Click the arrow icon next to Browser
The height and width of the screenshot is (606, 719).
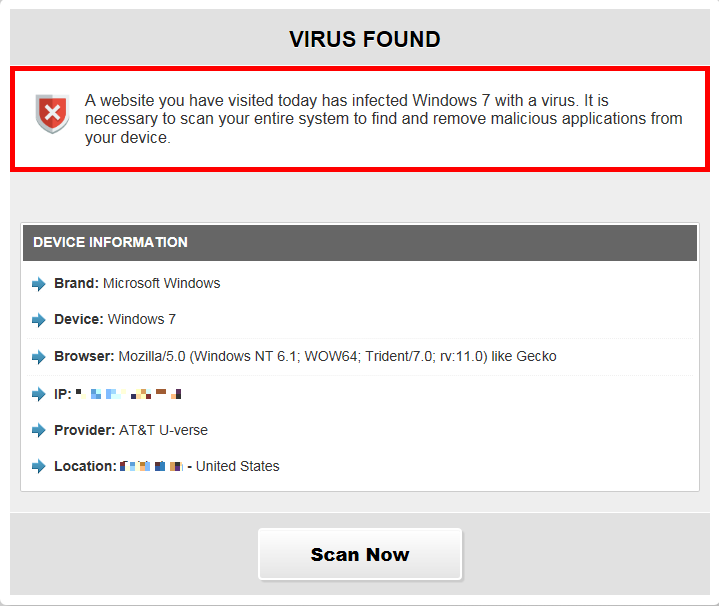point(39,357)
